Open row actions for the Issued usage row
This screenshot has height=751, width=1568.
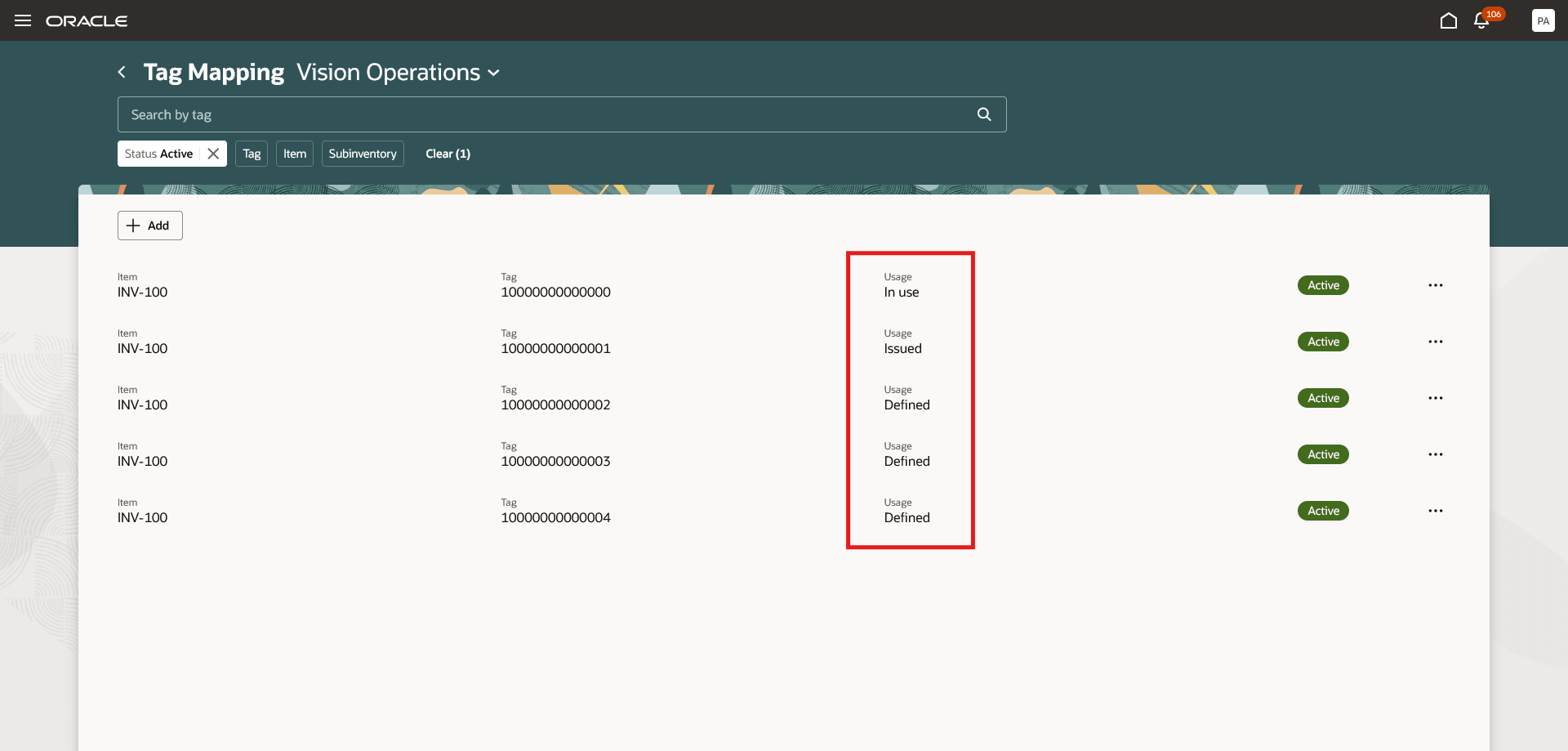[1437, 342]
